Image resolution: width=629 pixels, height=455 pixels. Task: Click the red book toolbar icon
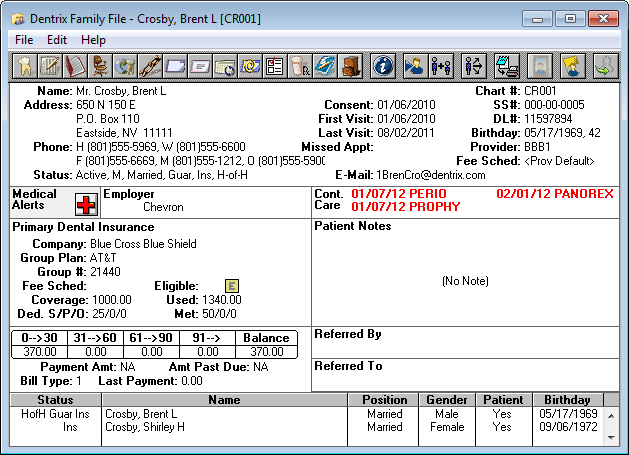pyautogui.click(x=75, y=66)
